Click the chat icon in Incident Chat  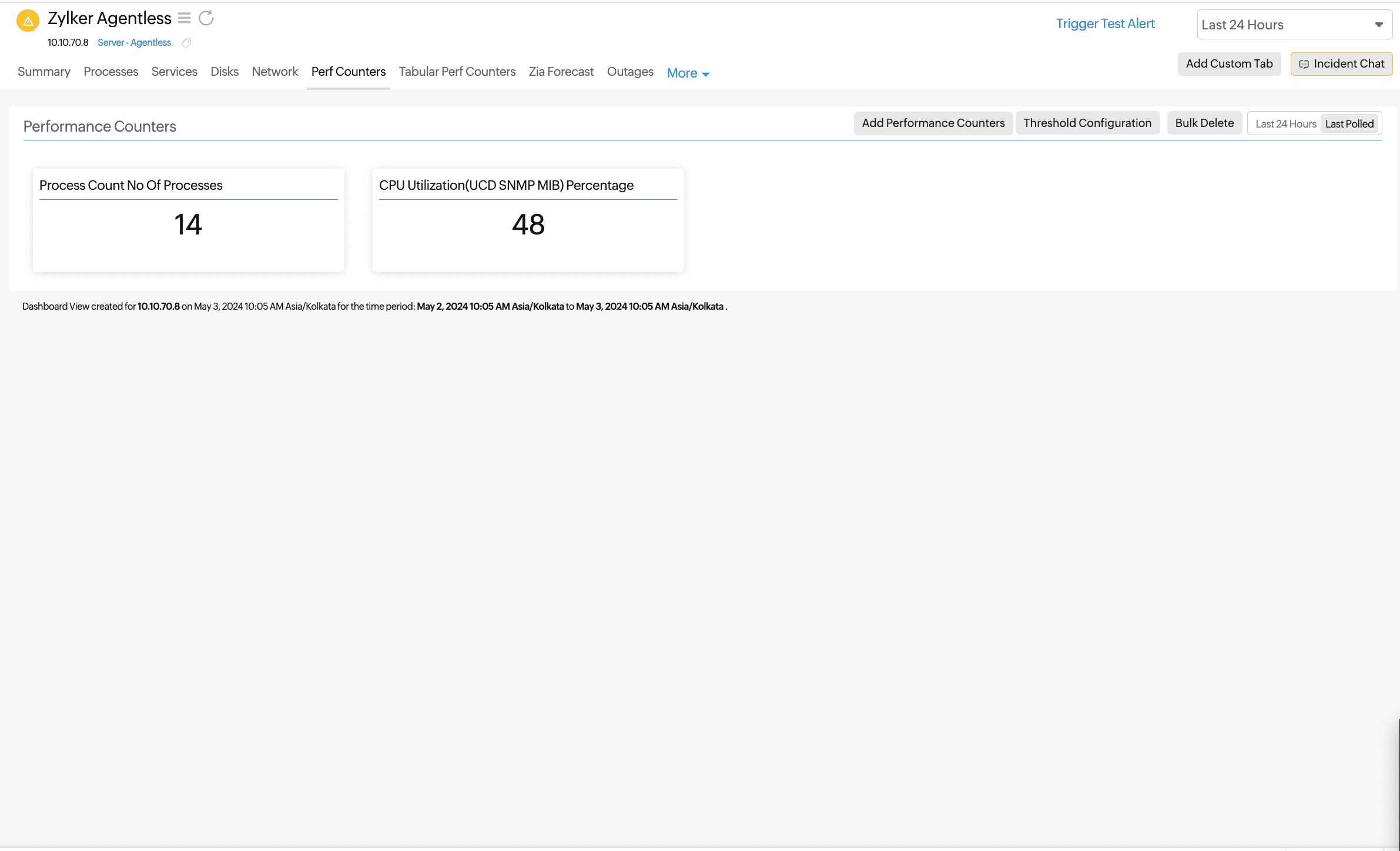1304,65
